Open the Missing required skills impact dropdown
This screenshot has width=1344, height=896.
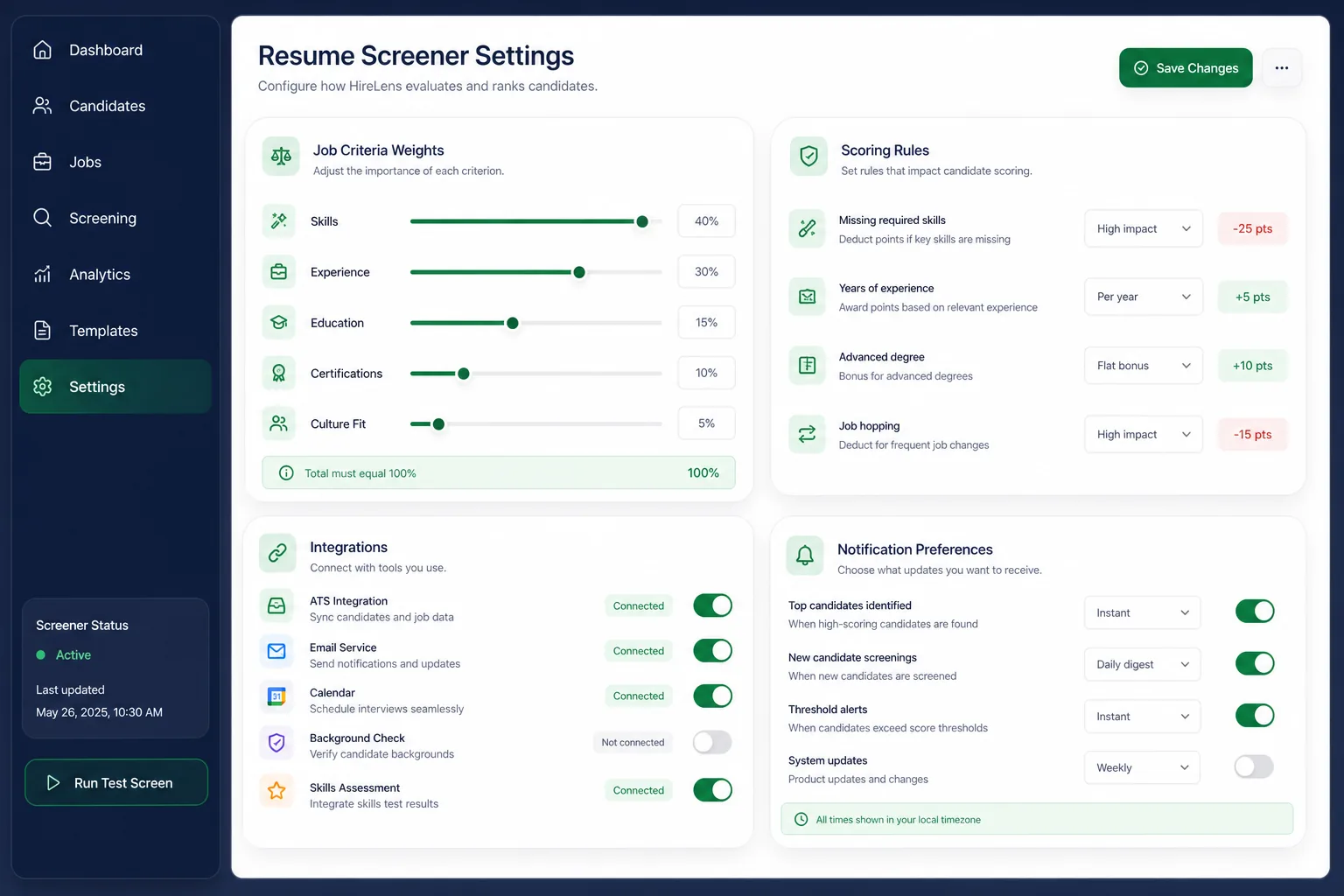(1144, 229)
